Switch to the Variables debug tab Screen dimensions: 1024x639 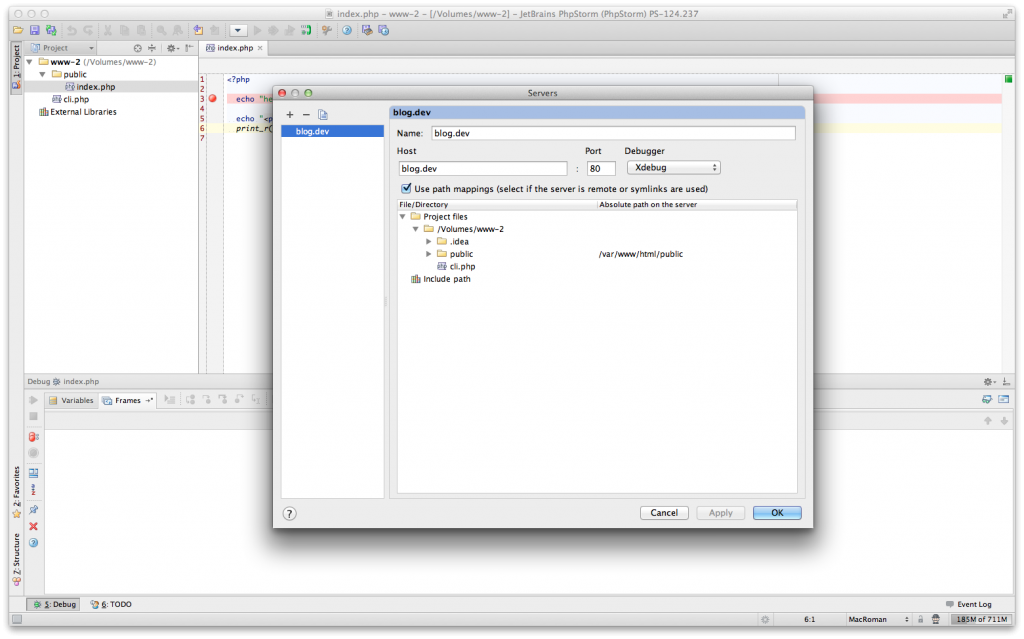tap(72, 401)
